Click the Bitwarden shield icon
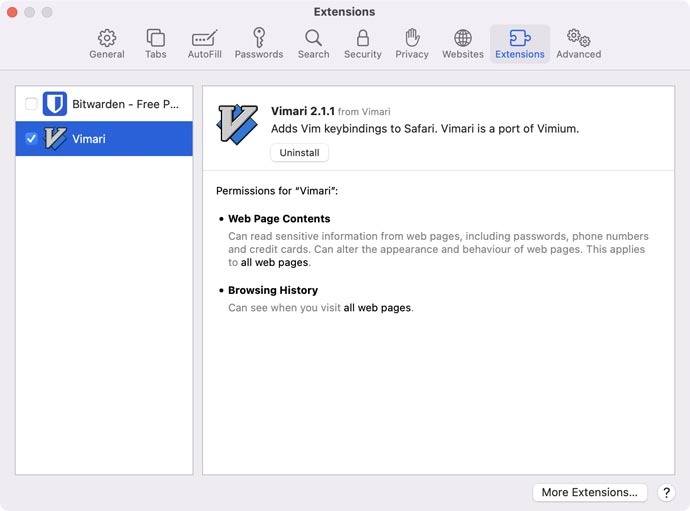690x511 pixels. (x=55, y=104)
